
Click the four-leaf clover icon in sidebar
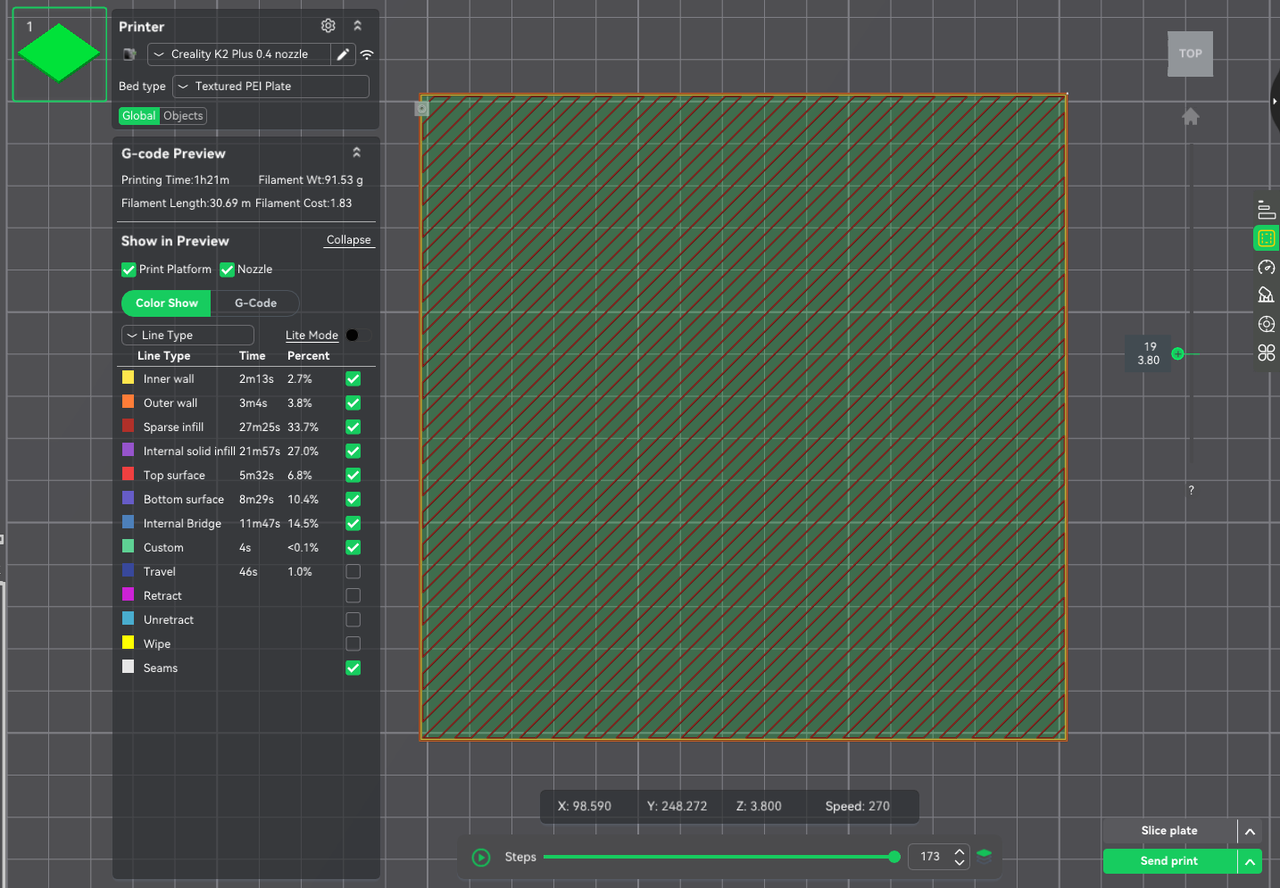(x=1266, y=353)
